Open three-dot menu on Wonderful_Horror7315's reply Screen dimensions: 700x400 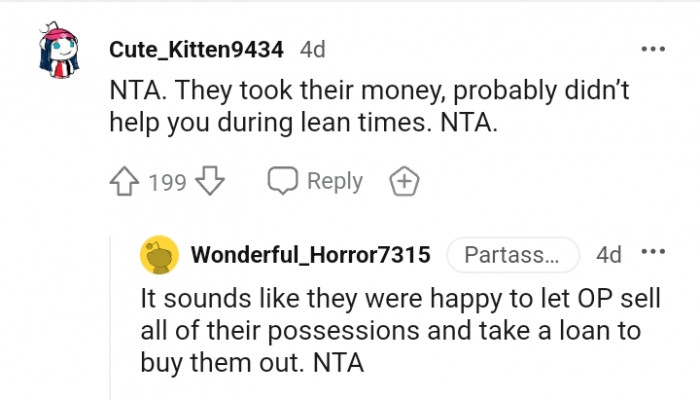pos(652,254)
